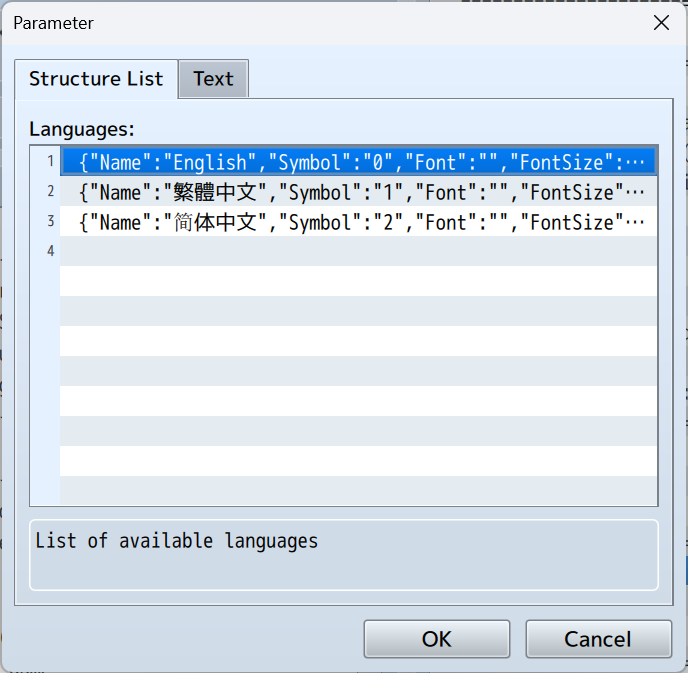Close the Parameter dialog with X
The height and width of the screenshot is (673, 688).
click(661, 23)
